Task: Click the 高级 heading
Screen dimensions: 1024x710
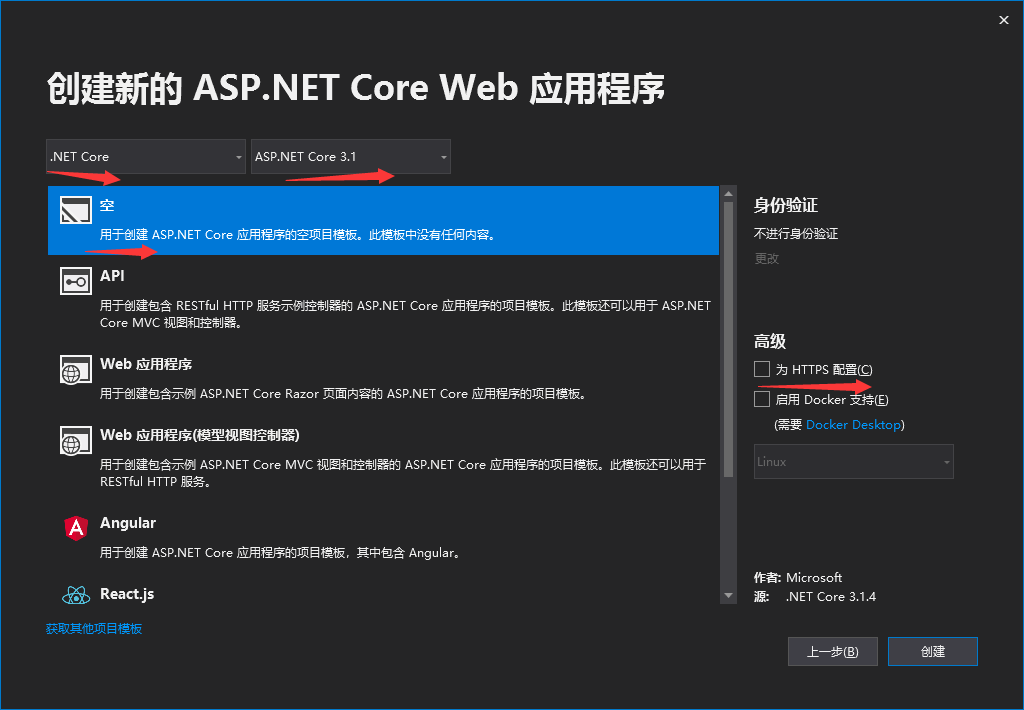Action: [x=770, y=341]
